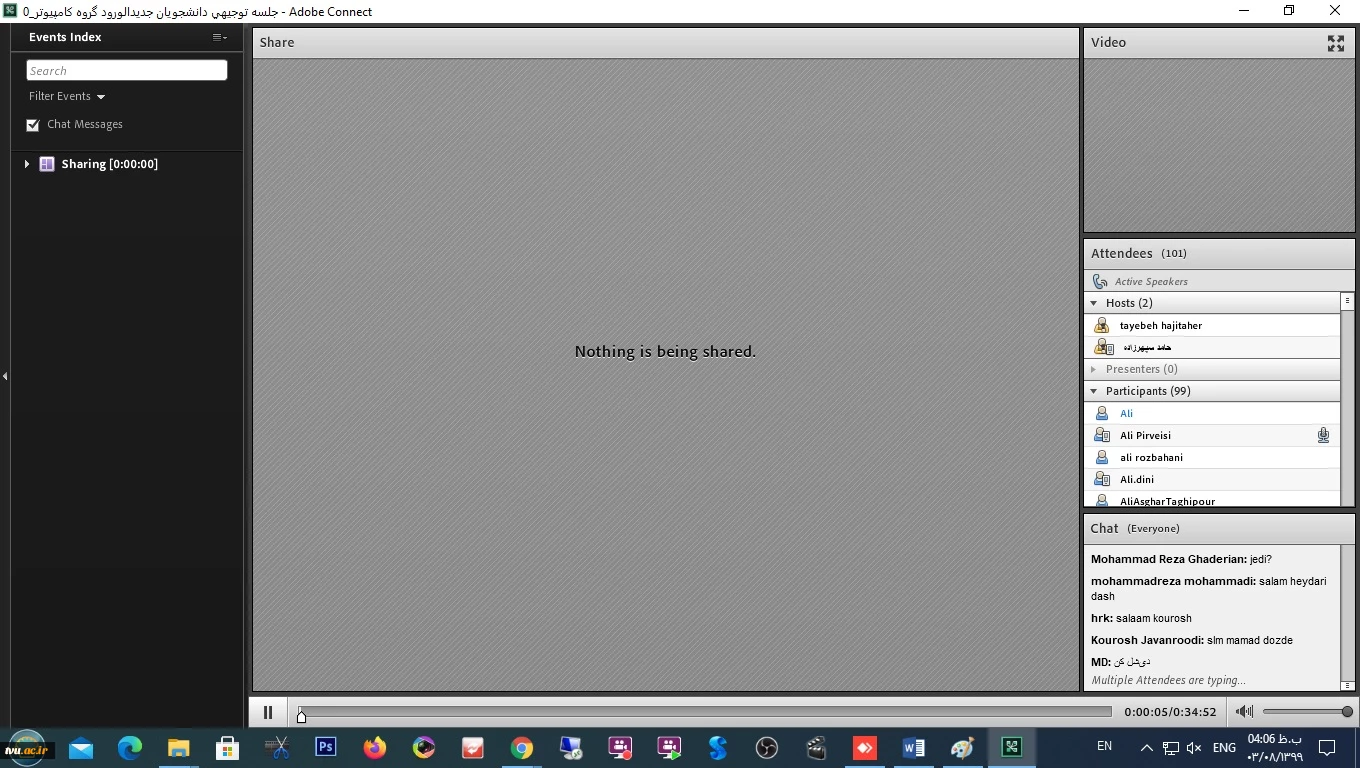Expand the Sharing [0:00:00] event
1360x768 pixels.
27,164
